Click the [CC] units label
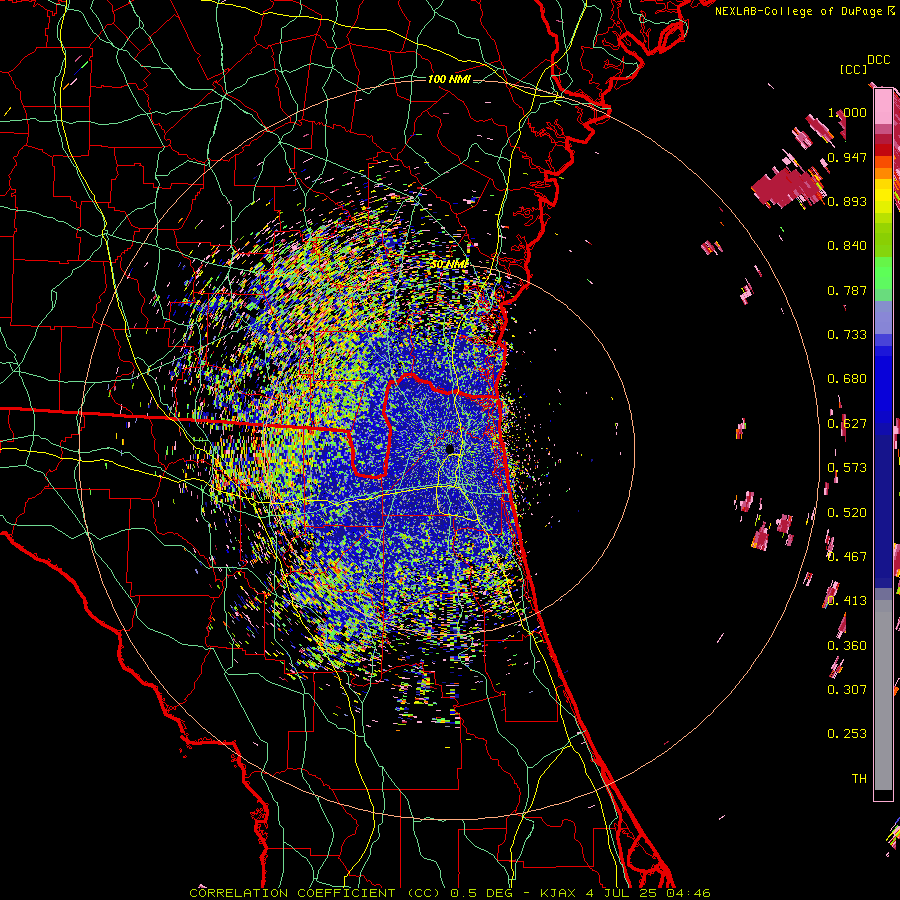 854,69
